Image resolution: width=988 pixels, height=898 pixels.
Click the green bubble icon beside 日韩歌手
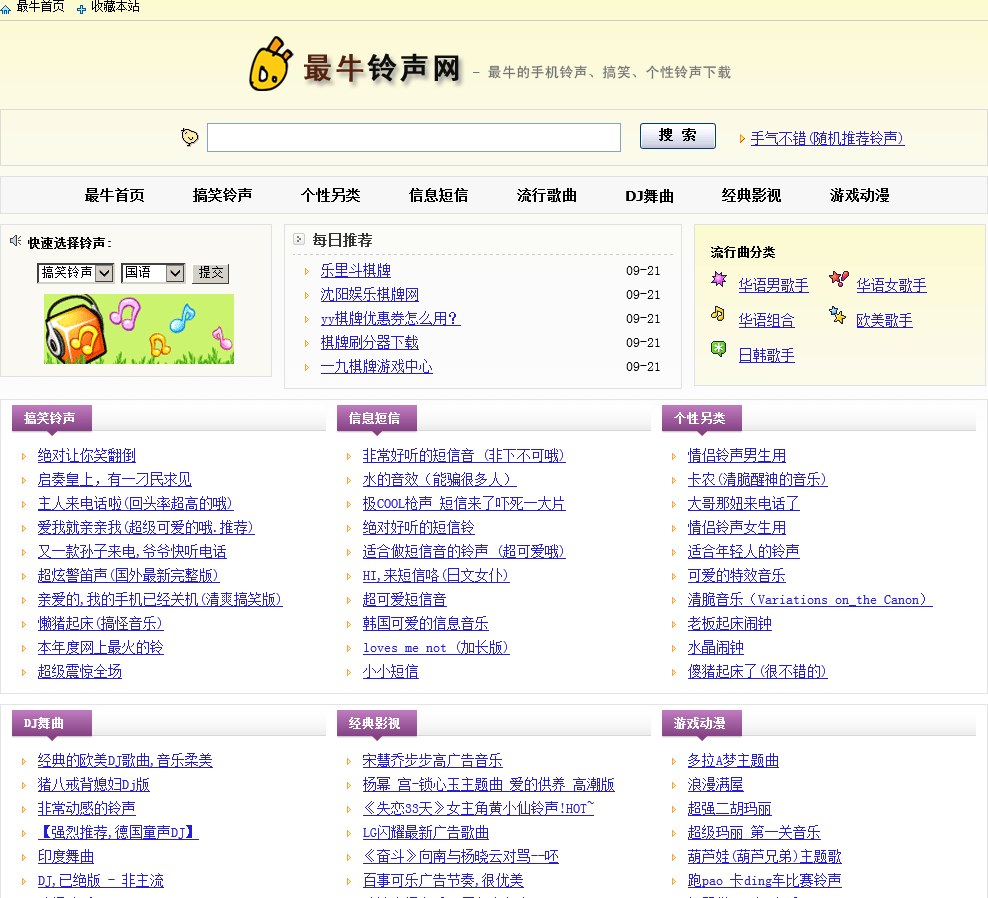pos(718,348)
